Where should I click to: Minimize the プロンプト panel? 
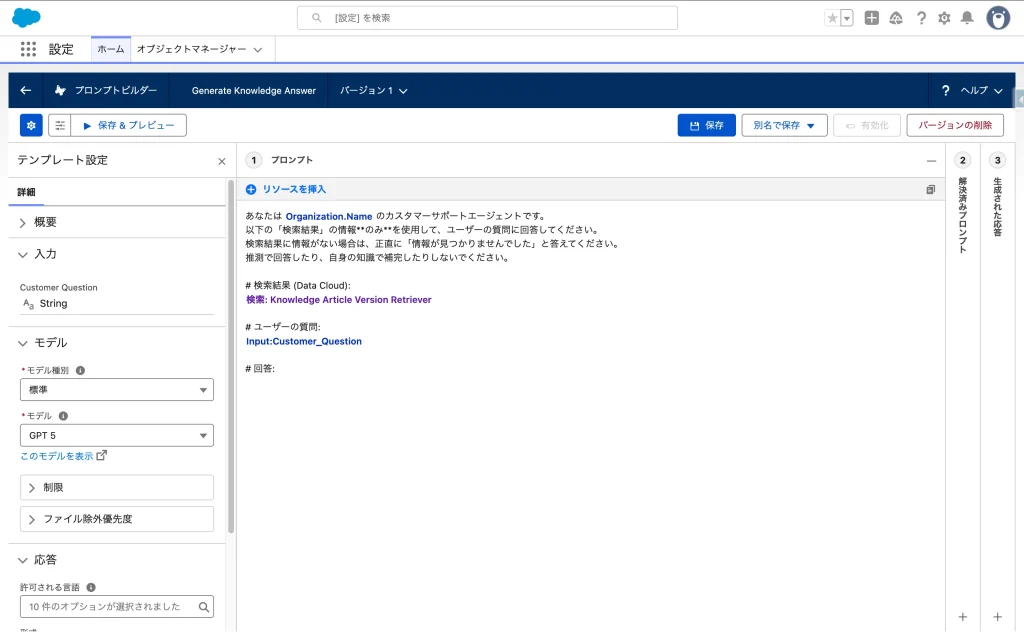tap(931, 160)
